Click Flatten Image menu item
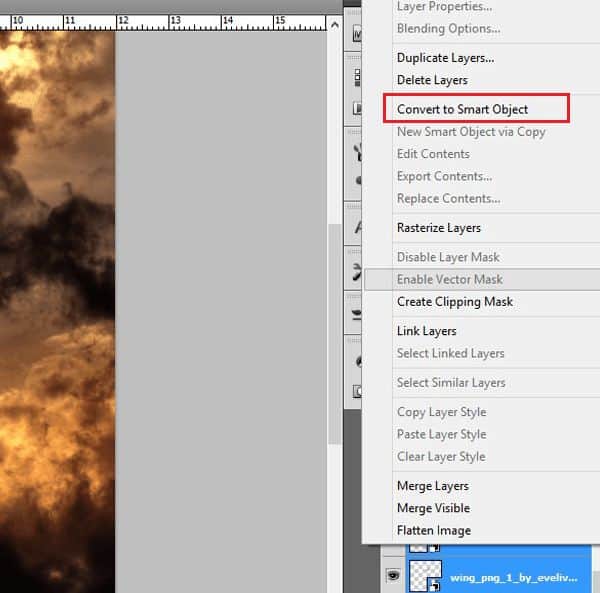This screenshot has height=593, width=600. [x=433, y=531]
